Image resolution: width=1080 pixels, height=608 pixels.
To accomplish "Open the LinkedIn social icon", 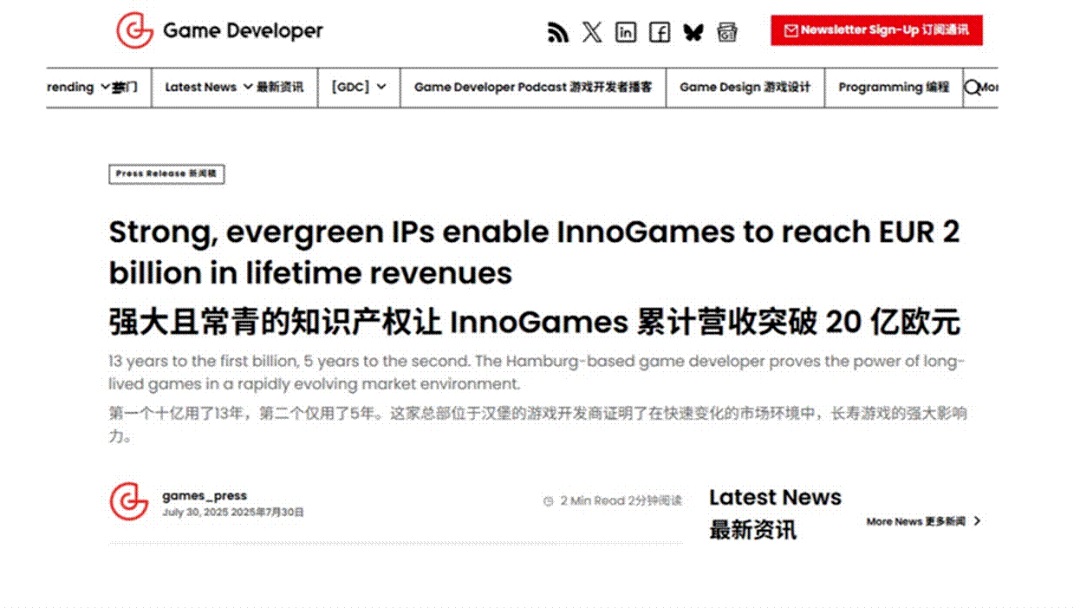I will pyautogui.click(x=625, y=32).
